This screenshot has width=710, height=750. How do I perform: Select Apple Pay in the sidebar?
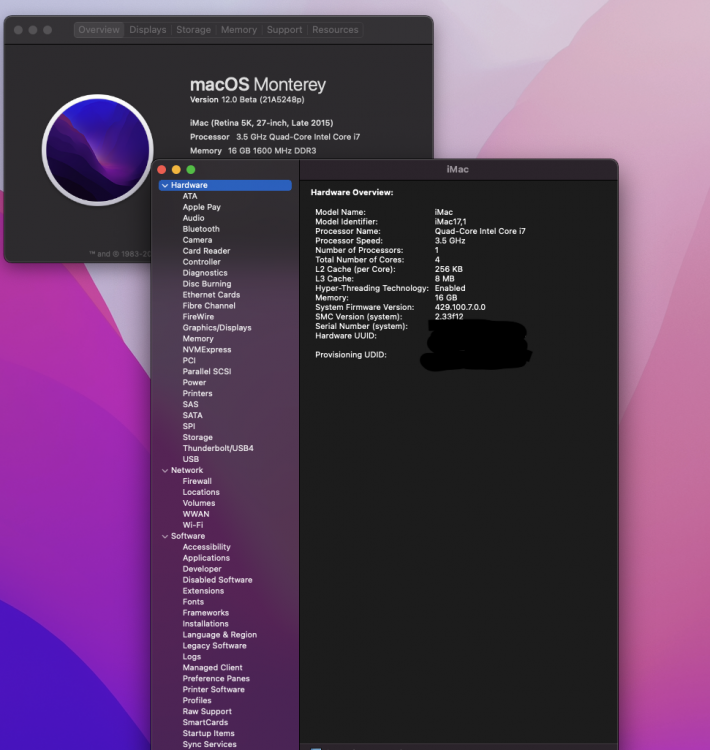(x=201, y=207)
